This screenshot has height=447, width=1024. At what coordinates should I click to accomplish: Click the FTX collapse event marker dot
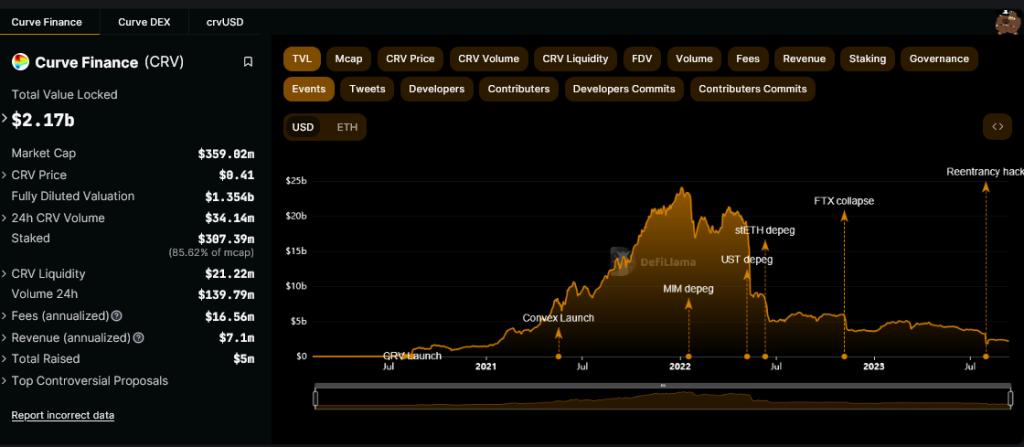pyautogui.click(x=844, y=356)
